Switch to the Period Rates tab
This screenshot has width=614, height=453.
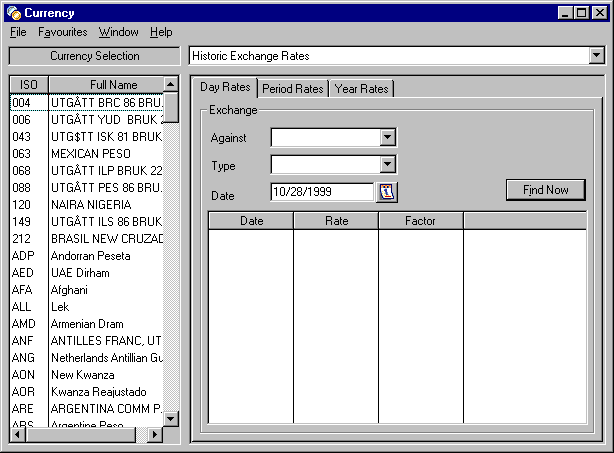point(292,89)
